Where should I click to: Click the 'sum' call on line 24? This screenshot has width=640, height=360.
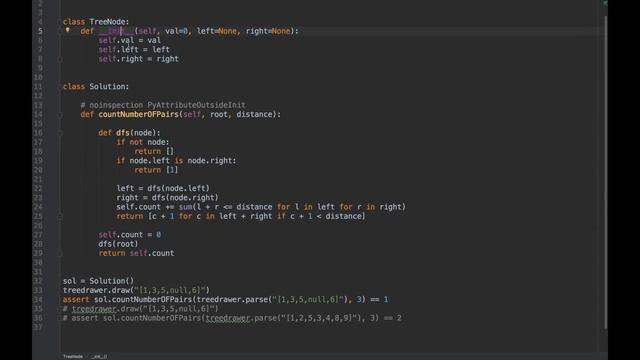tap(185, 207)
